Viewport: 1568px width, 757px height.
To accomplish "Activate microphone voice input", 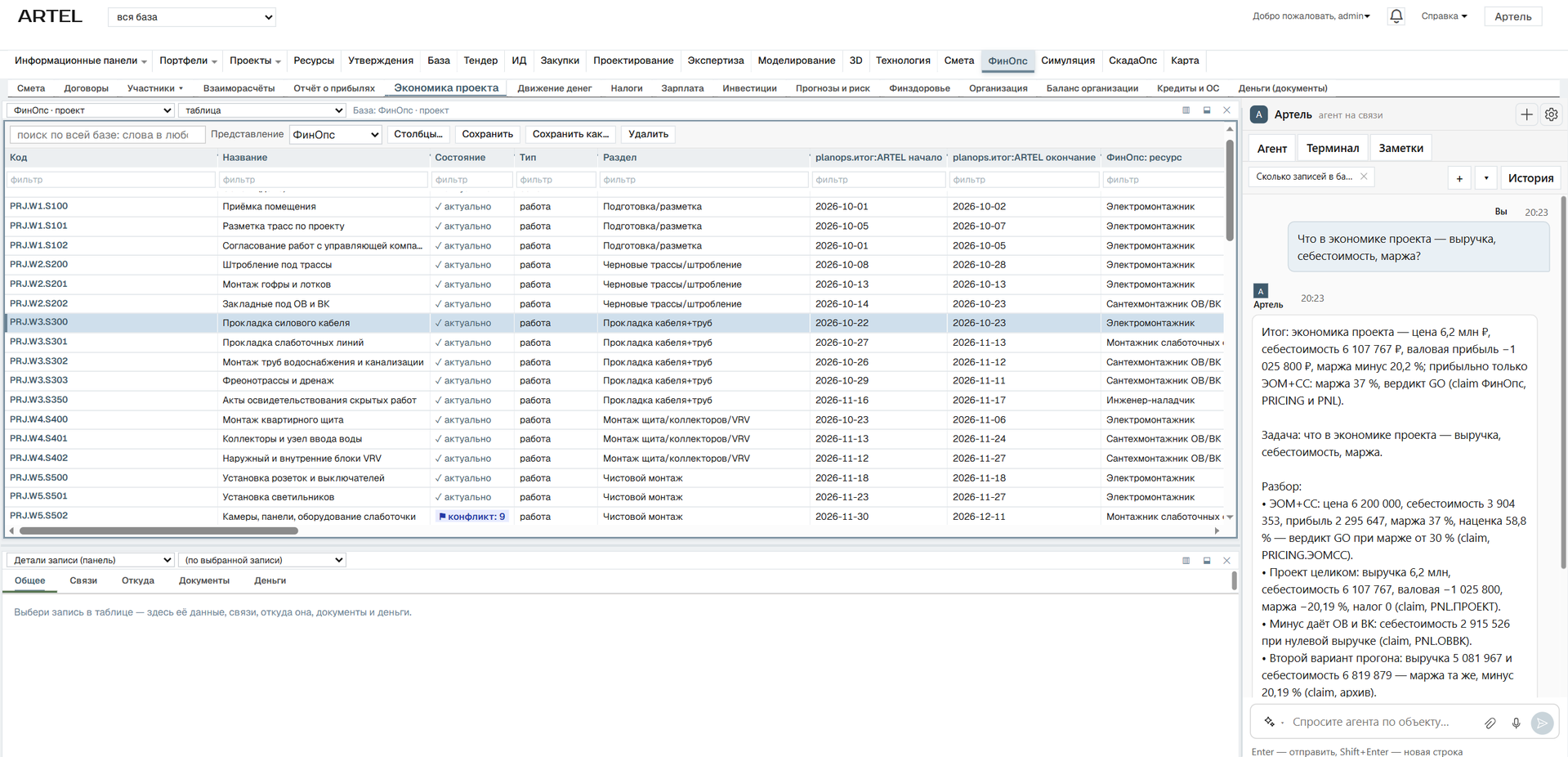I will coord(1516,723).
